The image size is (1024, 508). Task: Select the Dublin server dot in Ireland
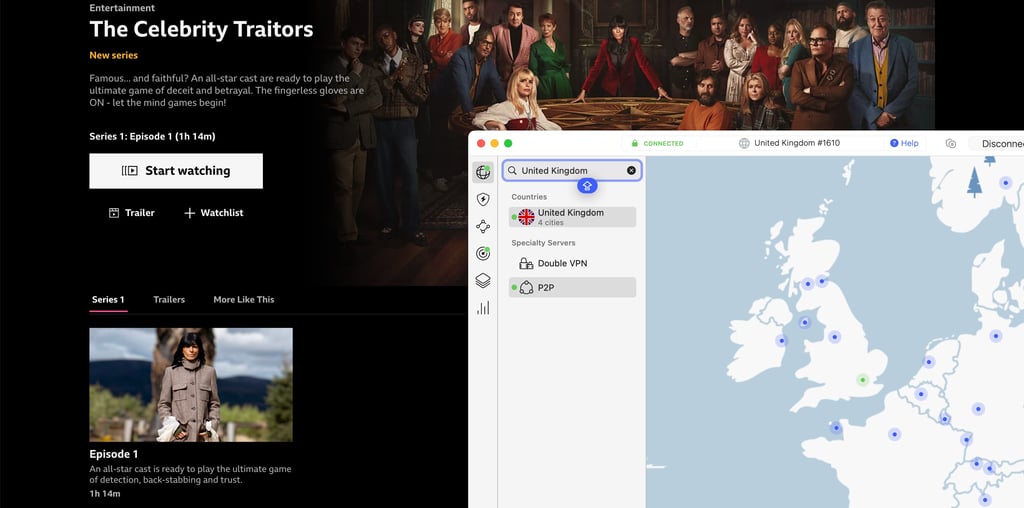(x=782, y=340)
